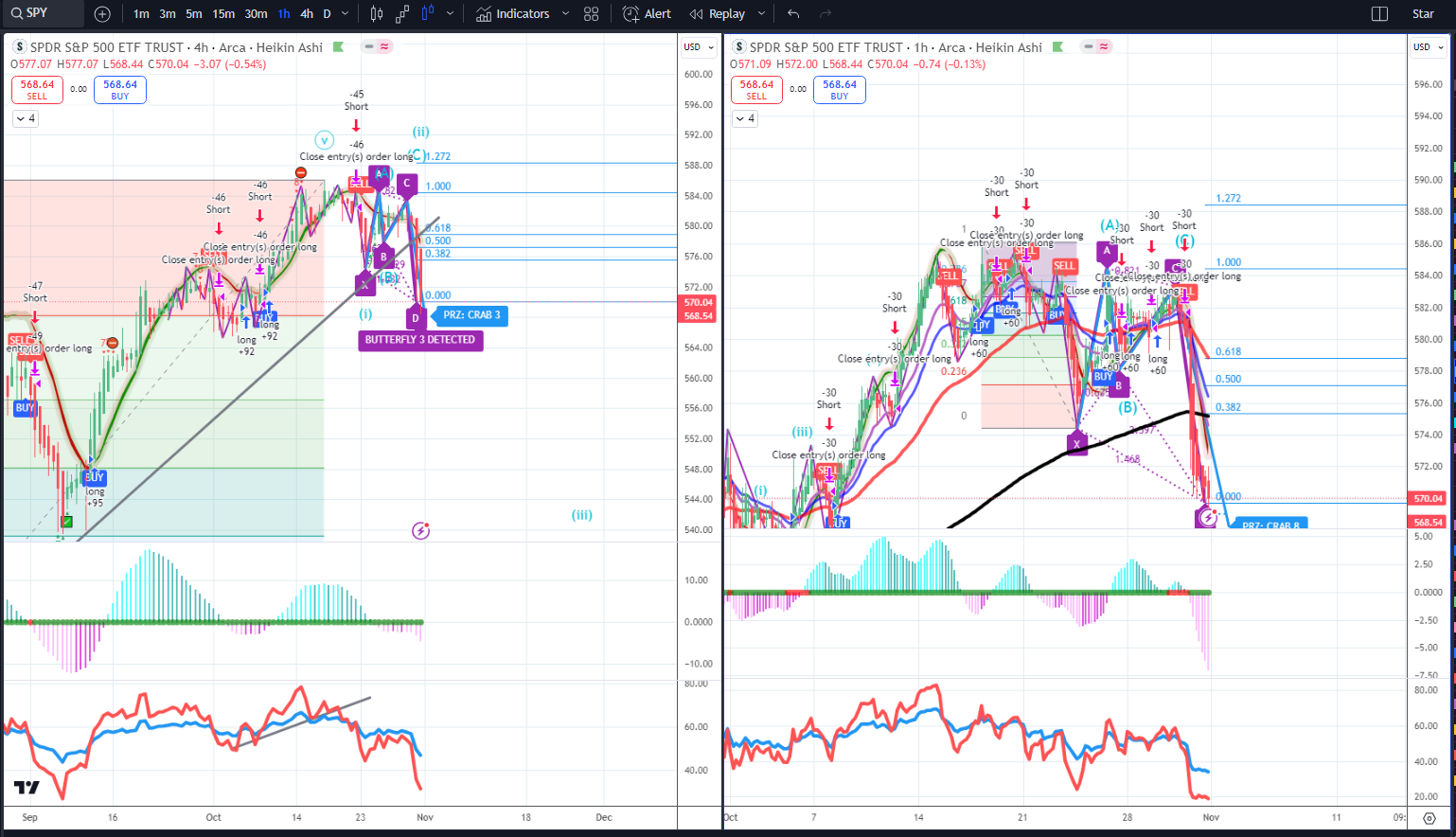The image size is (1456, 837).
Task: Click the pink wave pill on 4h chart
Action: [x=384, y=46]
